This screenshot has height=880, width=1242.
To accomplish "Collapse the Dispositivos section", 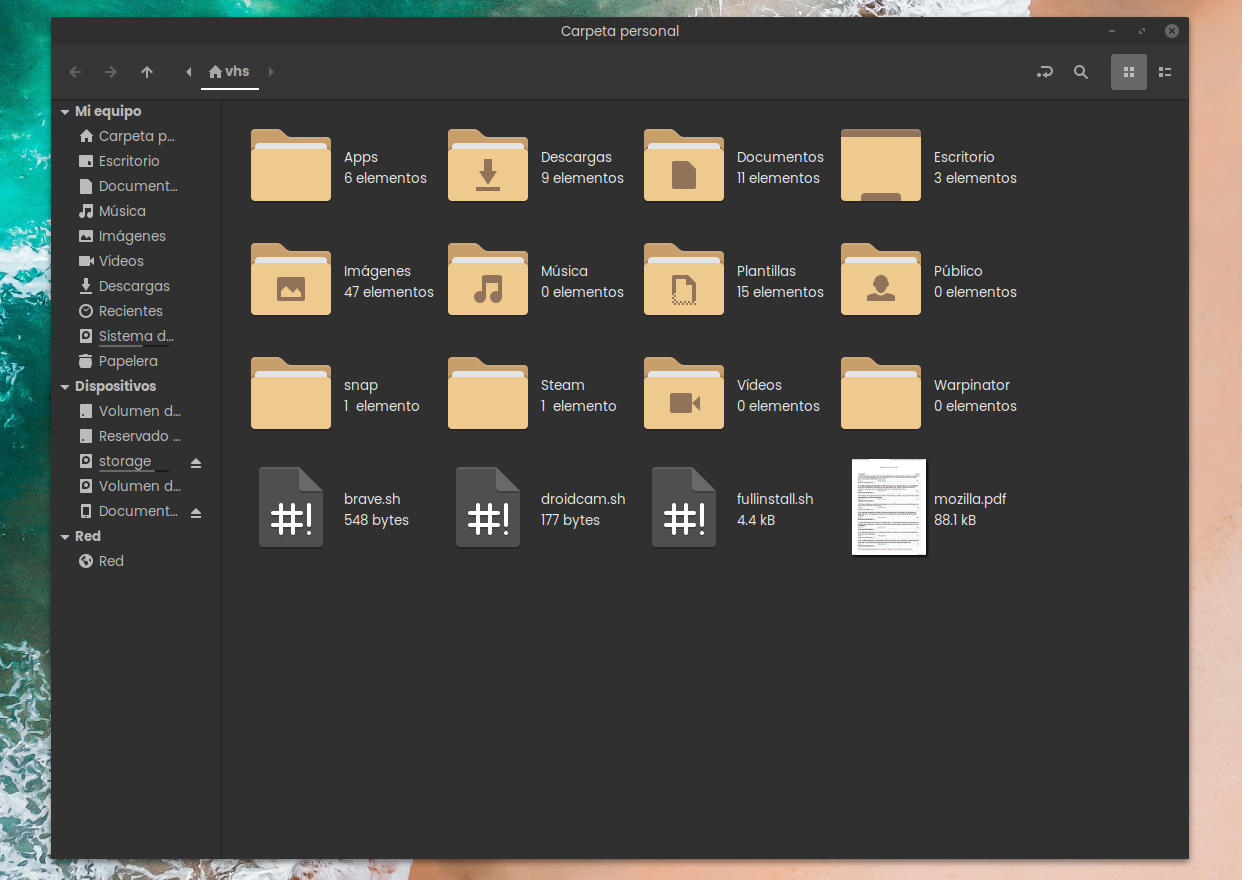I will 65,385.
